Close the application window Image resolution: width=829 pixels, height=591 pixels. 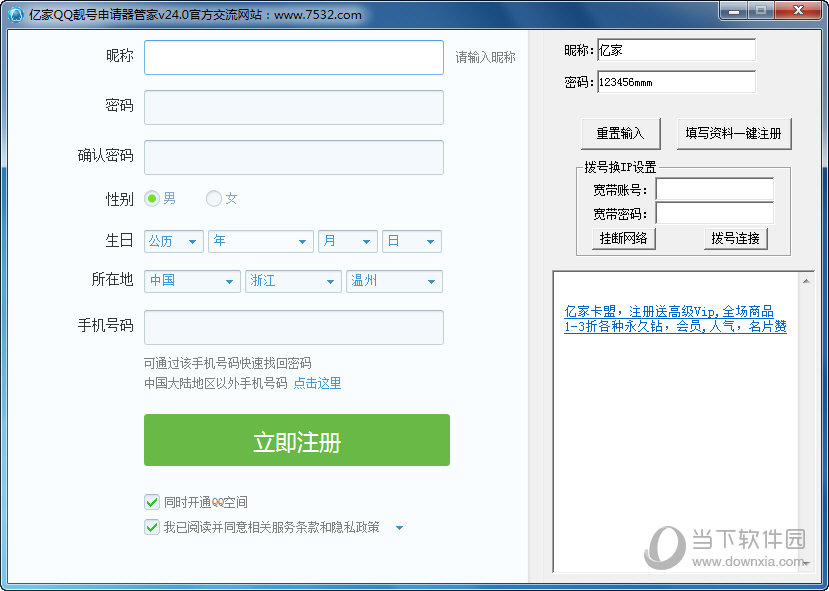[x=798, y=10]
